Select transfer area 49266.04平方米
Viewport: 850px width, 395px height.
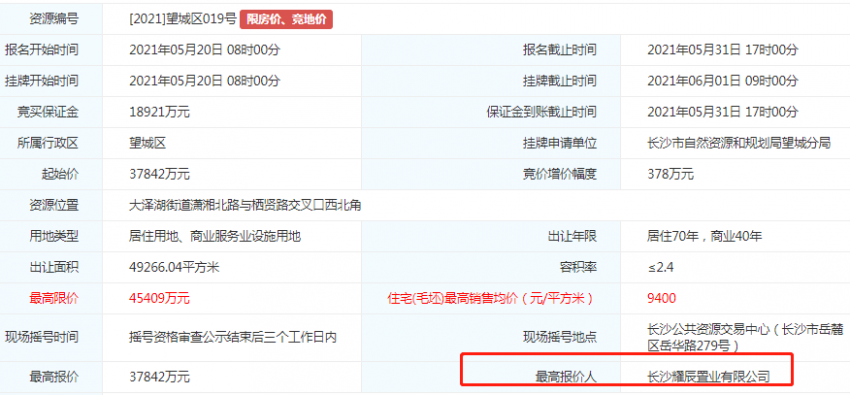[x=174, y=268]
